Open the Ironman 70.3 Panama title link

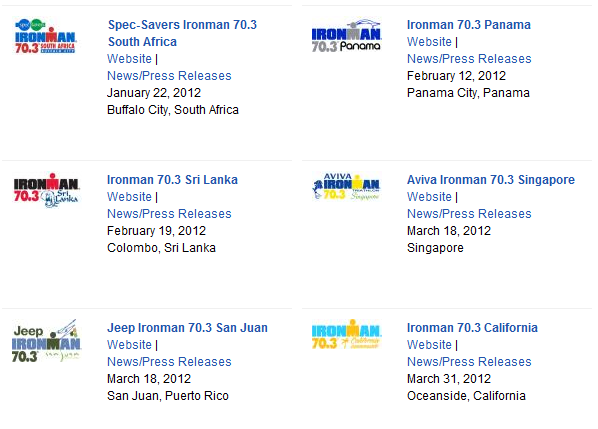click(469, 25)
